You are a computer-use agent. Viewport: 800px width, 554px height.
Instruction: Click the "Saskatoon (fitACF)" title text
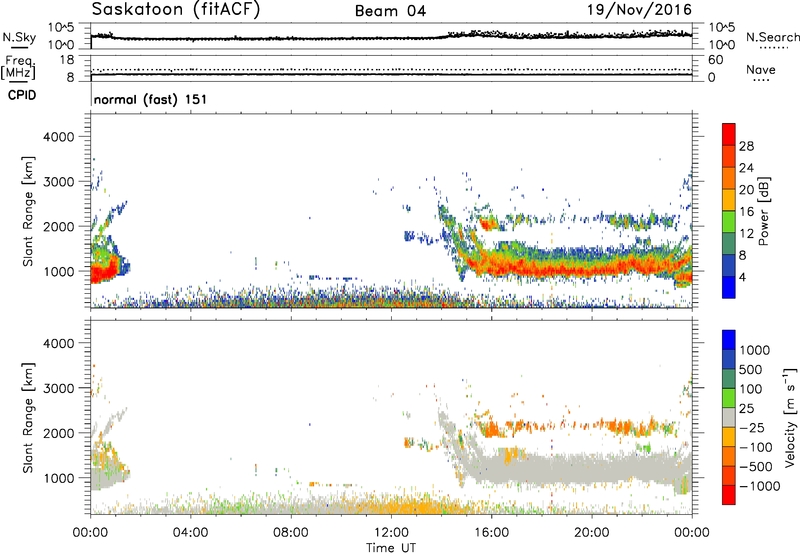click(x=176, y=9)
